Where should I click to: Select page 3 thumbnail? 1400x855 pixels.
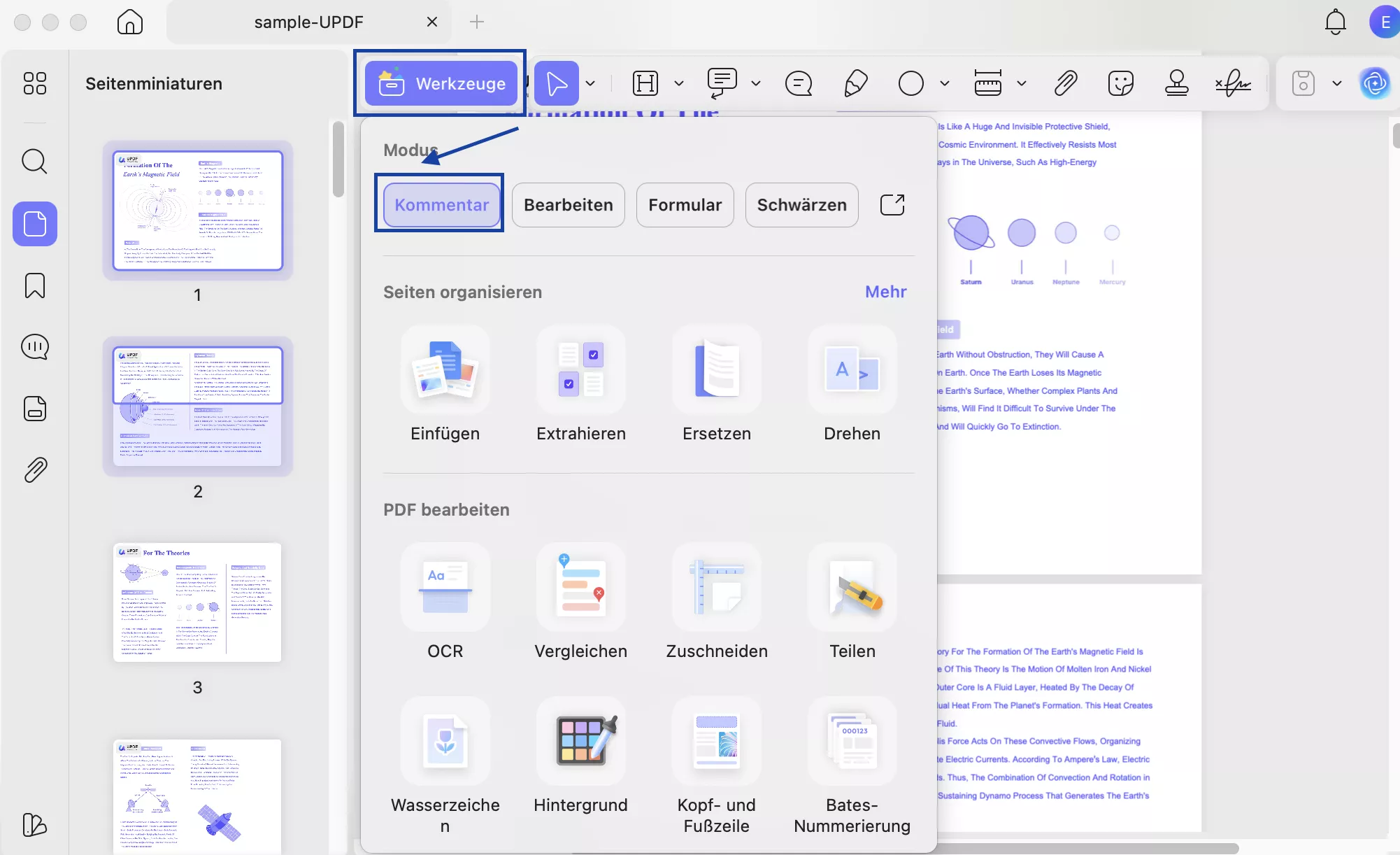pyautogui.click(x=197, y=602)
